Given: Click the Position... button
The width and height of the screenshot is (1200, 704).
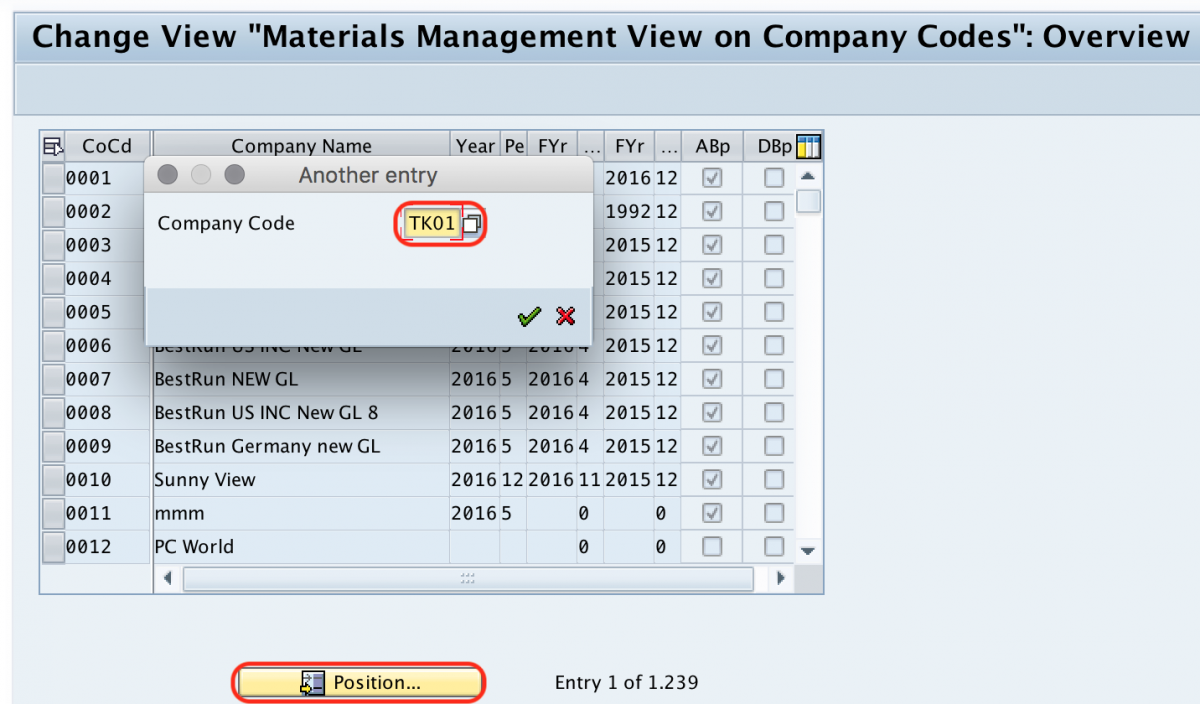Looking at the screenshot, I should 358,682.
